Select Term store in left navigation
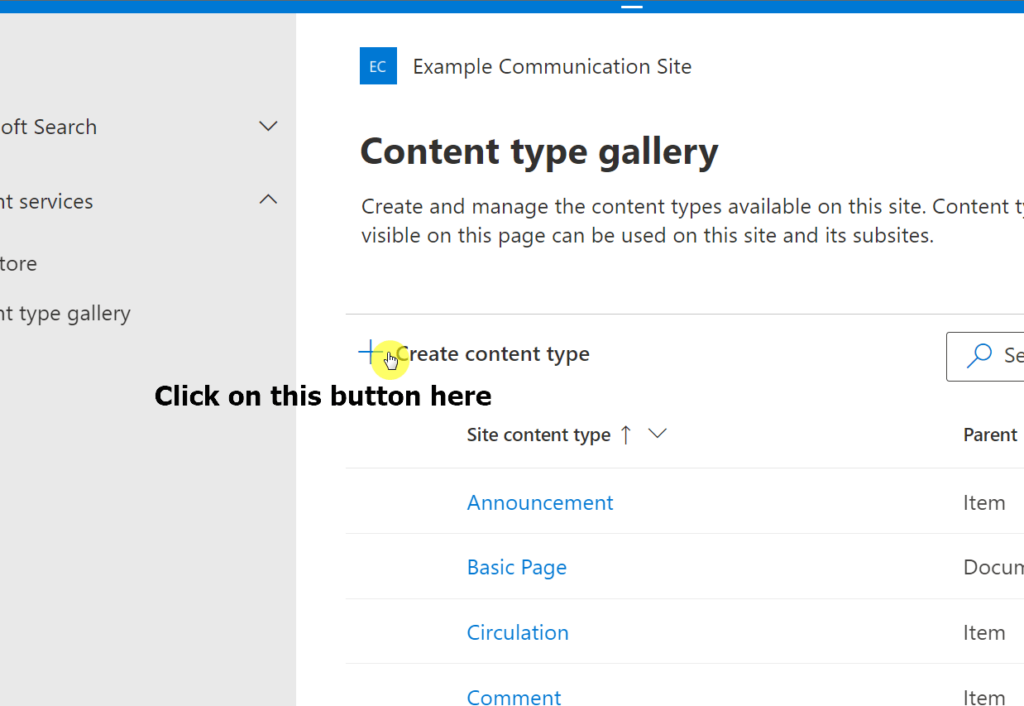Viewport: 1024px width, 706px height. (18, 263)
